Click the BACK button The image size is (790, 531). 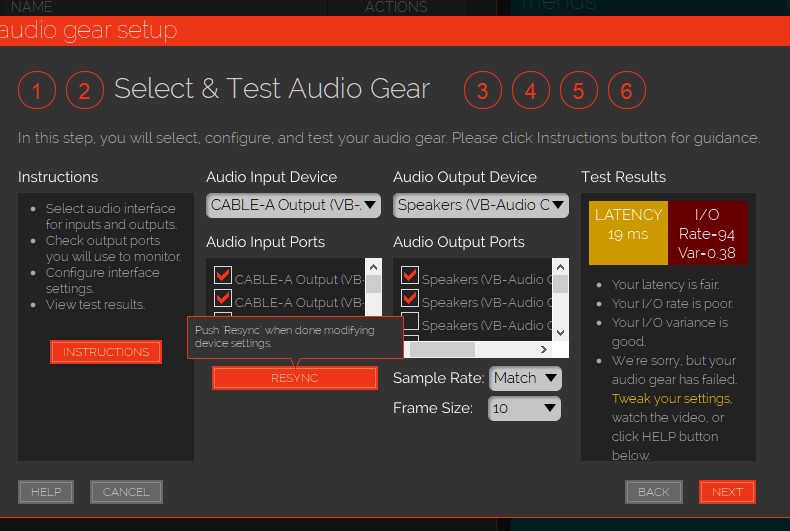coord(653,492)
